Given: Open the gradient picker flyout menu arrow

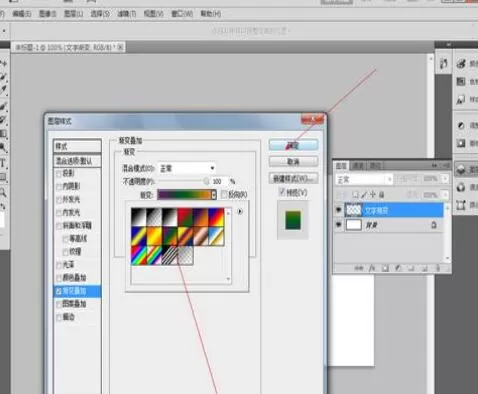Looking at the screenshot, I should click(x=240, y=211).
